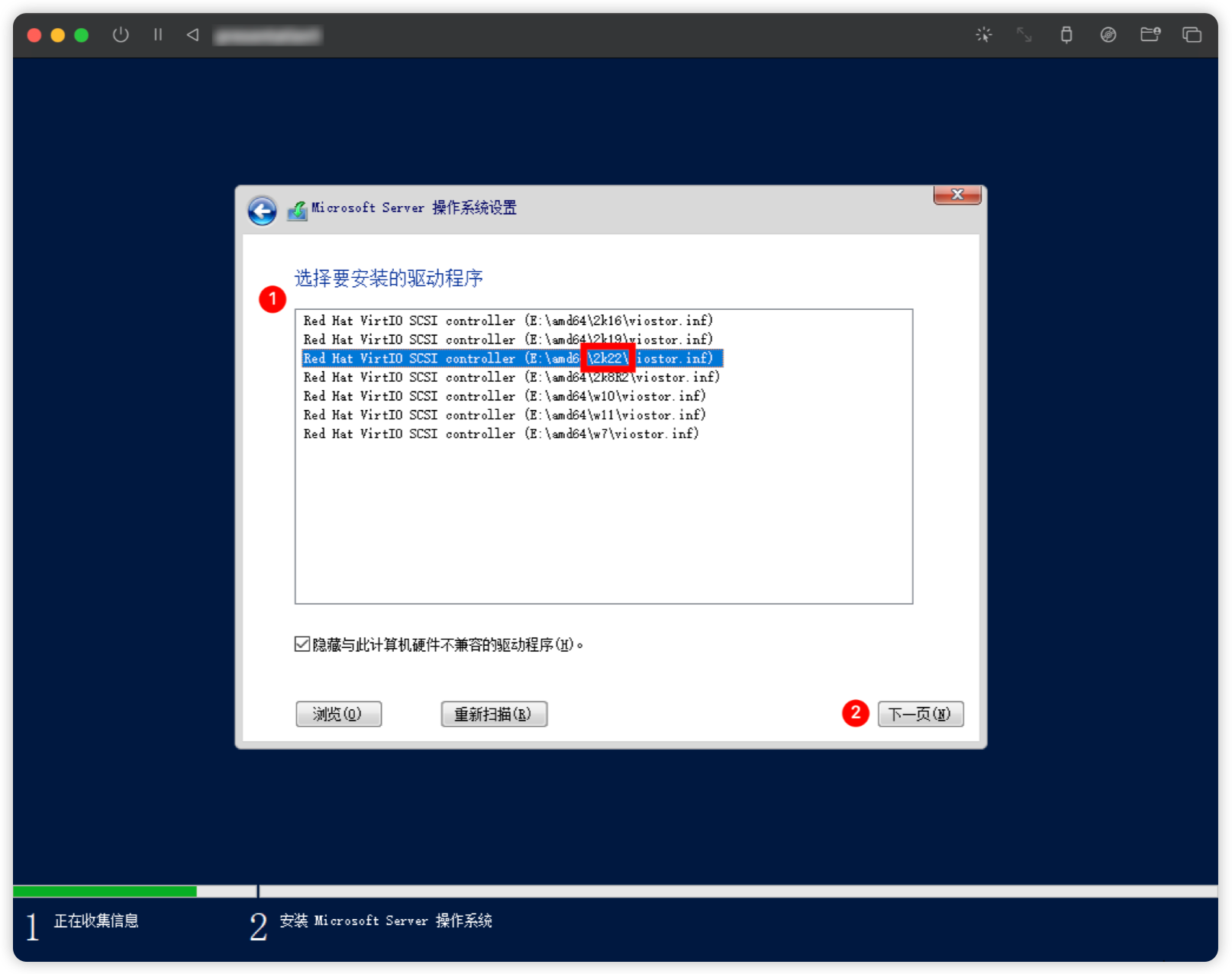This screenshot has height=974, width=1232.
Task: Click the power icon in VM toolbar
Action: click(121, 34)
